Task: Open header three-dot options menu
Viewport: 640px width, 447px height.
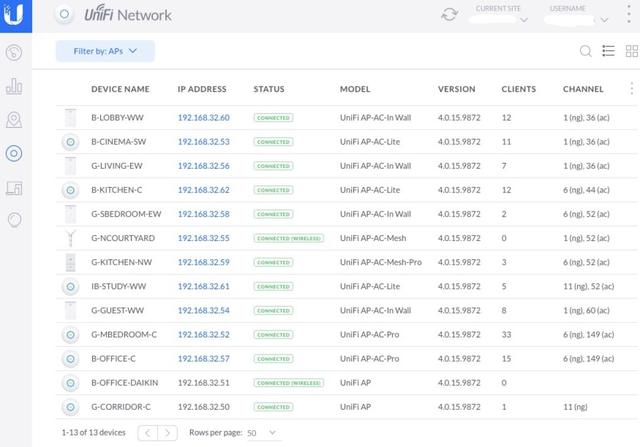Action: (629, 15)
